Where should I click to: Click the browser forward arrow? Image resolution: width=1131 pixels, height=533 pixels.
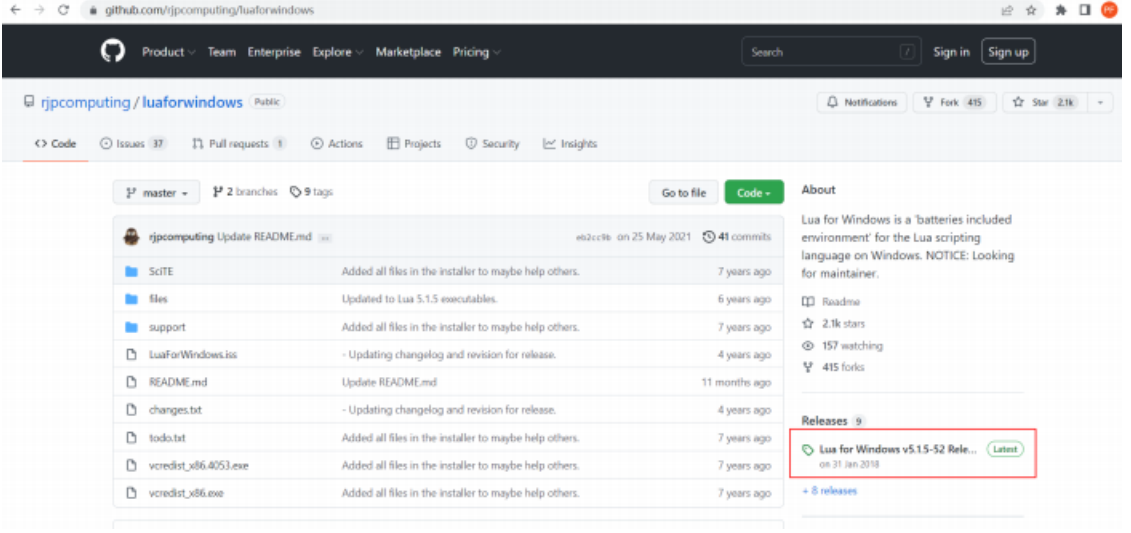[x=39, y=10]
